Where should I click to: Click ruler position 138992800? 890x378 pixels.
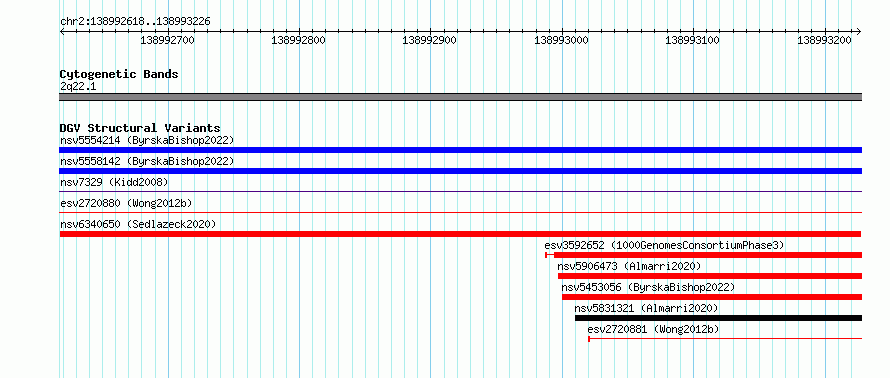pyautogui.click(x=299, y=40)
